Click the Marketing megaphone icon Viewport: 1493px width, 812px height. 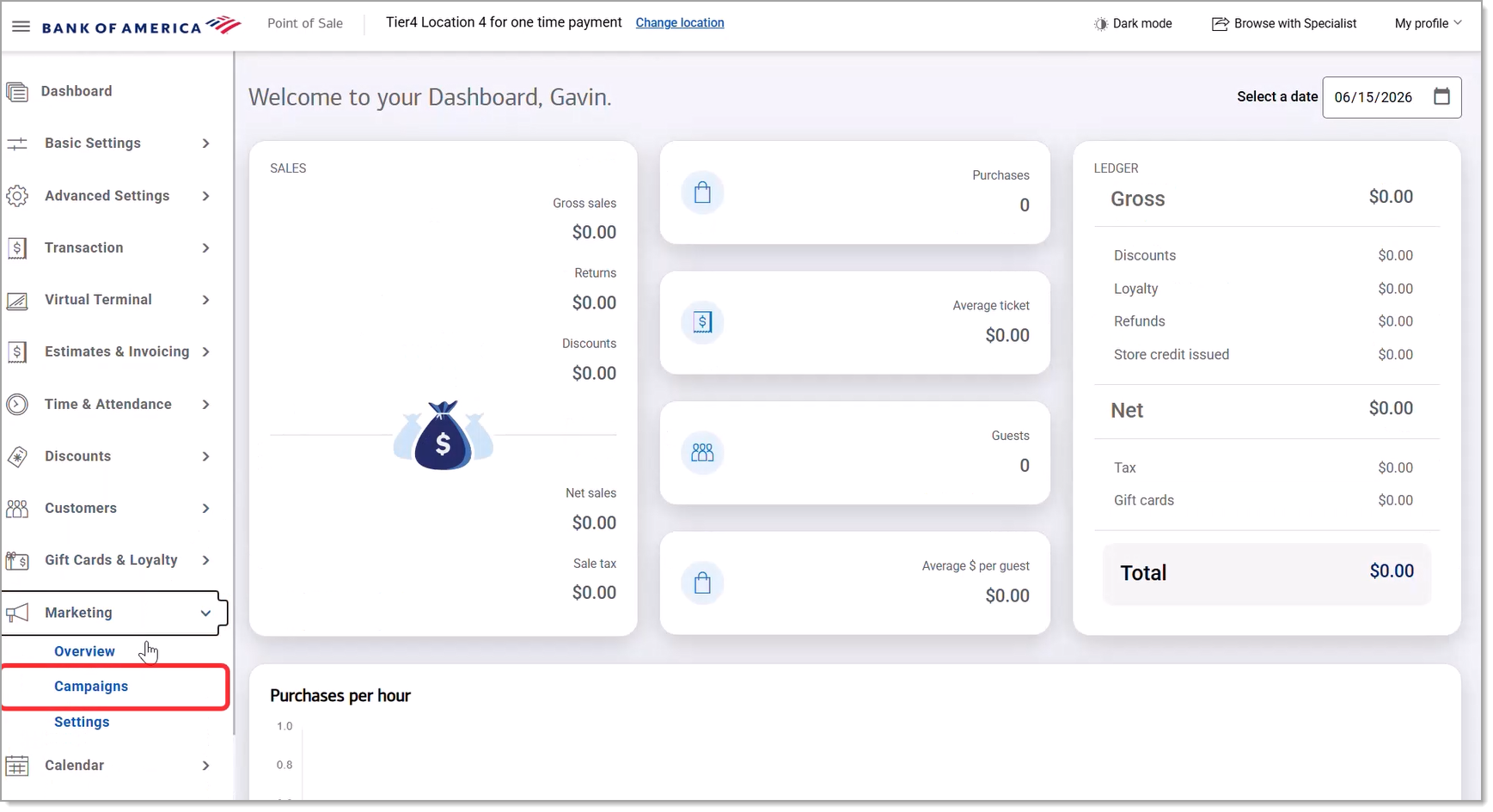pos(17,613)
